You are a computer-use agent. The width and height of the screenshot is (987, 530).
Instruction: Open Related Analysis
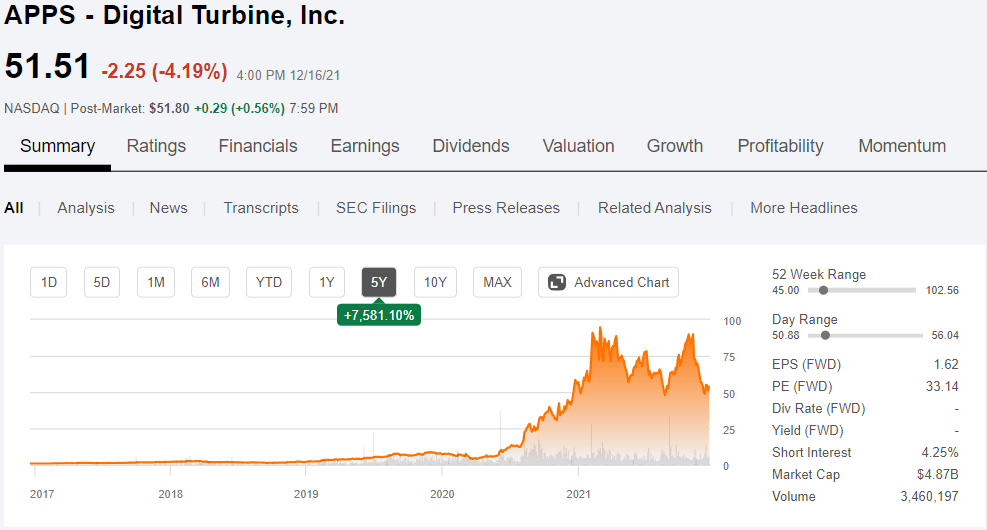coord(655,208)
